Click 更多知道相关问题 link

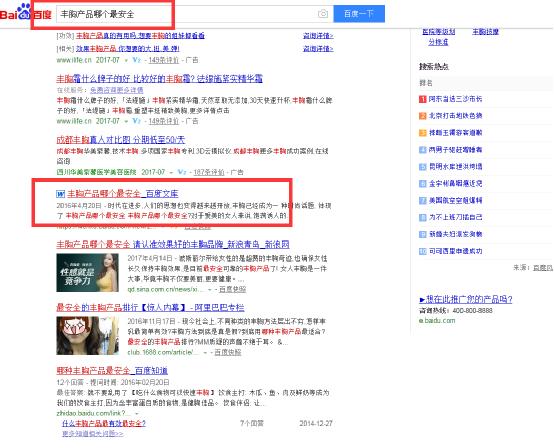pos(93,434)
